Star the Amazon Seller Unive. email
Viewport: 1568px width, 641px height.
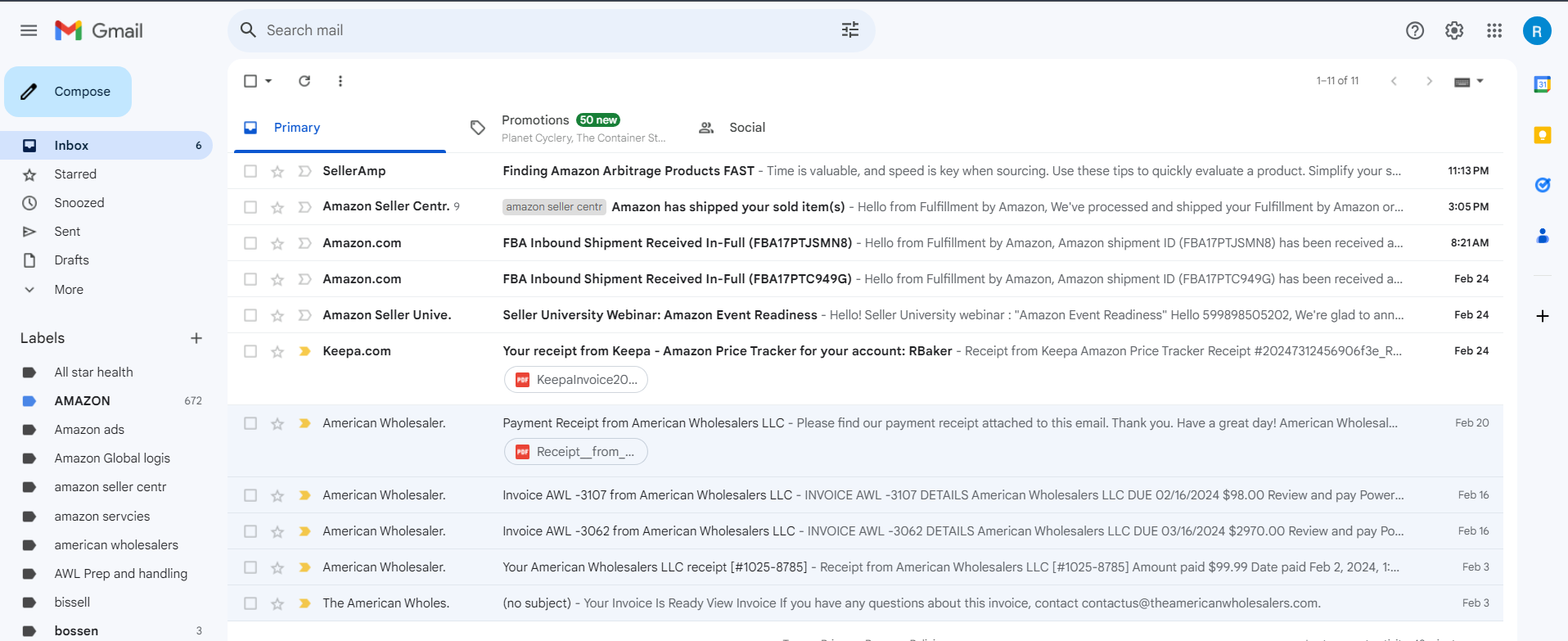tap(277, 315)
